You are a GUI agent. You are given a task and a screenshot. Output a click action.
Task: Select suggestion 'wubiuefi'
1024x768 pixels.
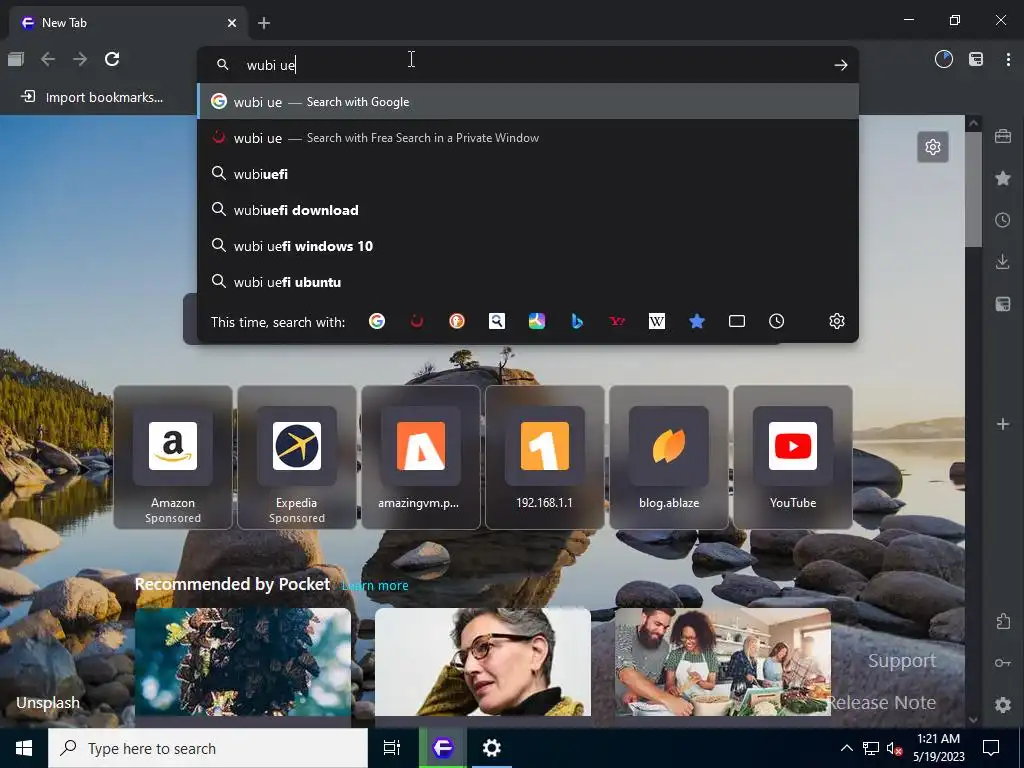point(528,174)
